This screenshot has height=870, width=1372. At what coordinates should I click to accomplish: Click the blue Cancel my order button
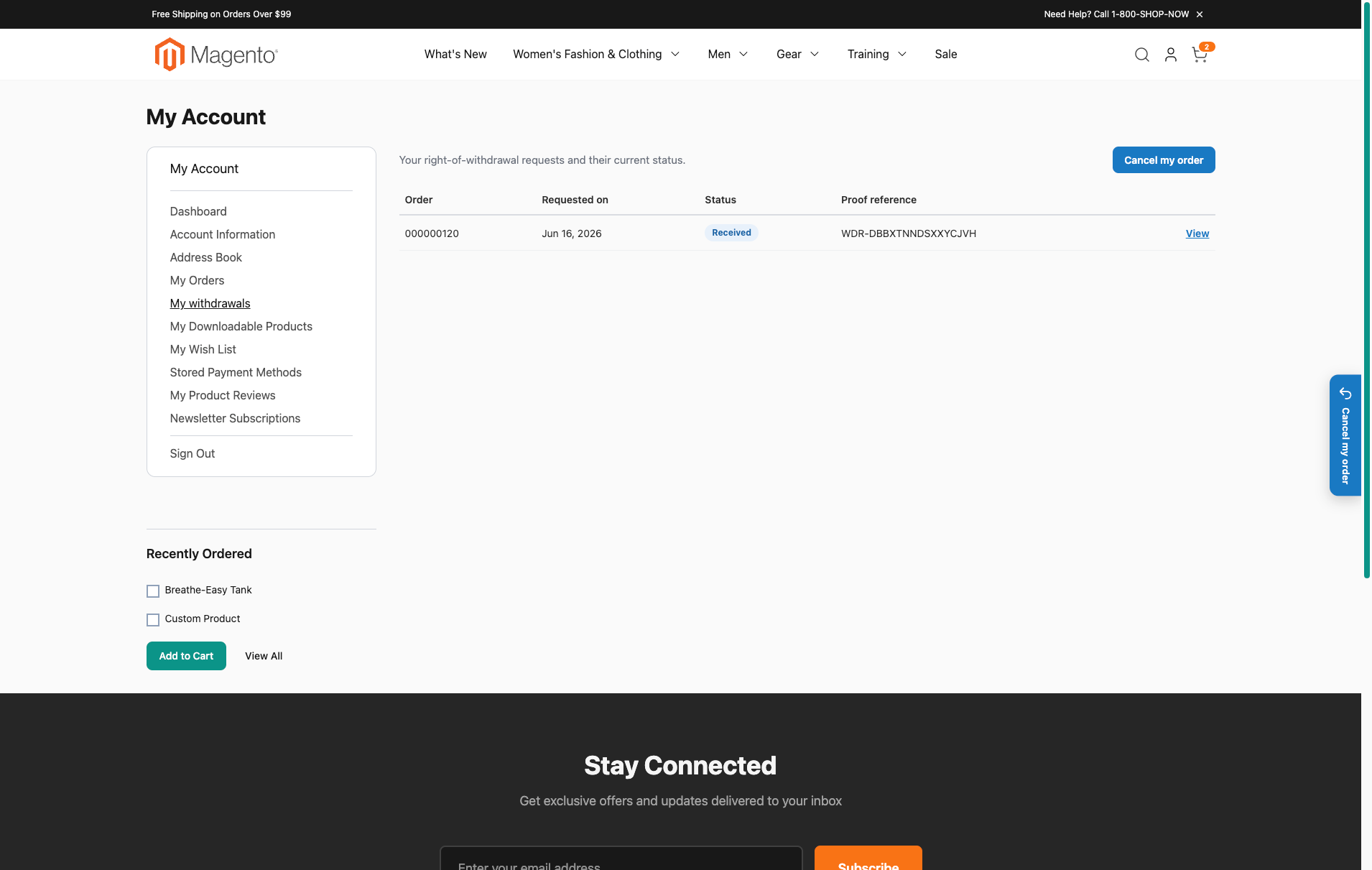pos(1164,160)
